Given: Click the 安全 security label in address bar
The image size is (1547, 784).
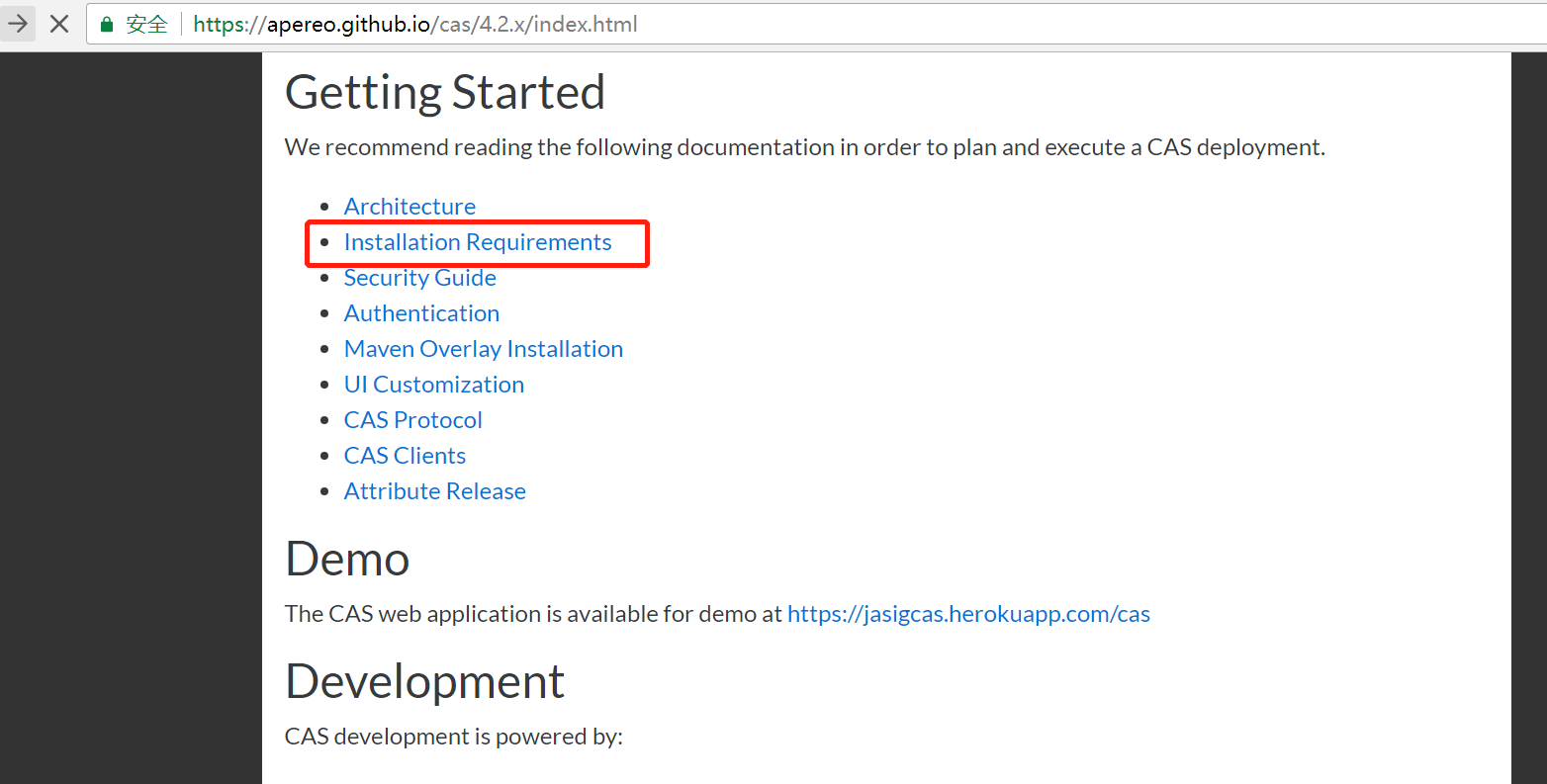Looking at the screenshot, I should pyautogui.click(x=146, y=24).
